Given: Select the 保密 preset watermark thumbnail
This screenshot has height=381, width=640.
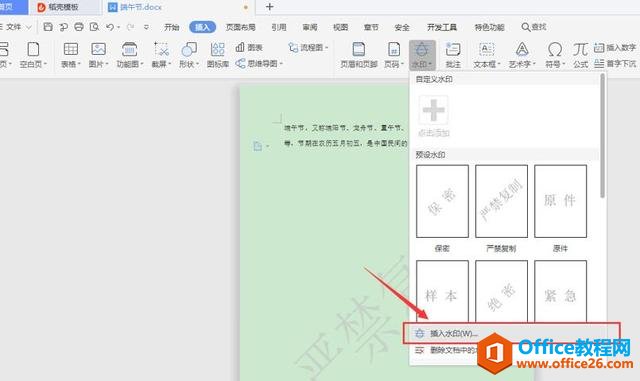Looking at the screenshot, I should pos(442,201).
